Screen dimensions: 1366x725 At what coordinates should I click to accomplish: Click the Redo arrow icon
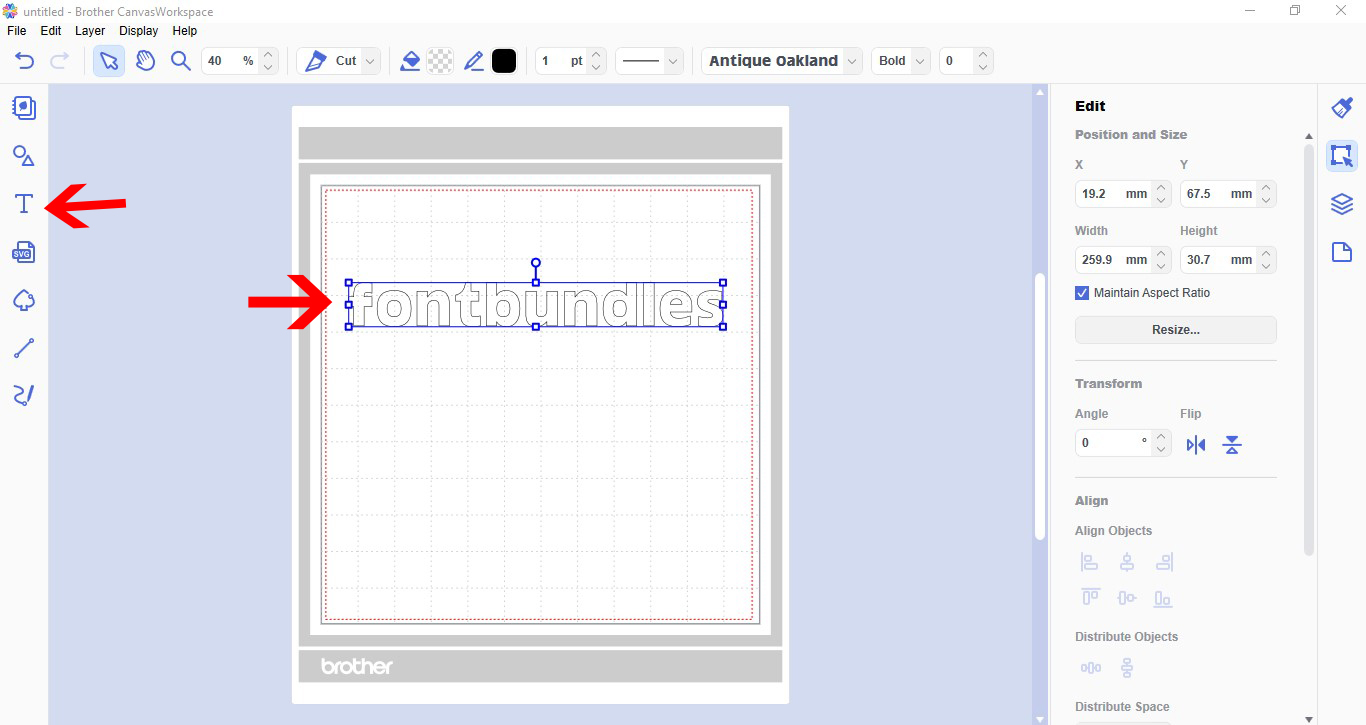pos(59,61)
